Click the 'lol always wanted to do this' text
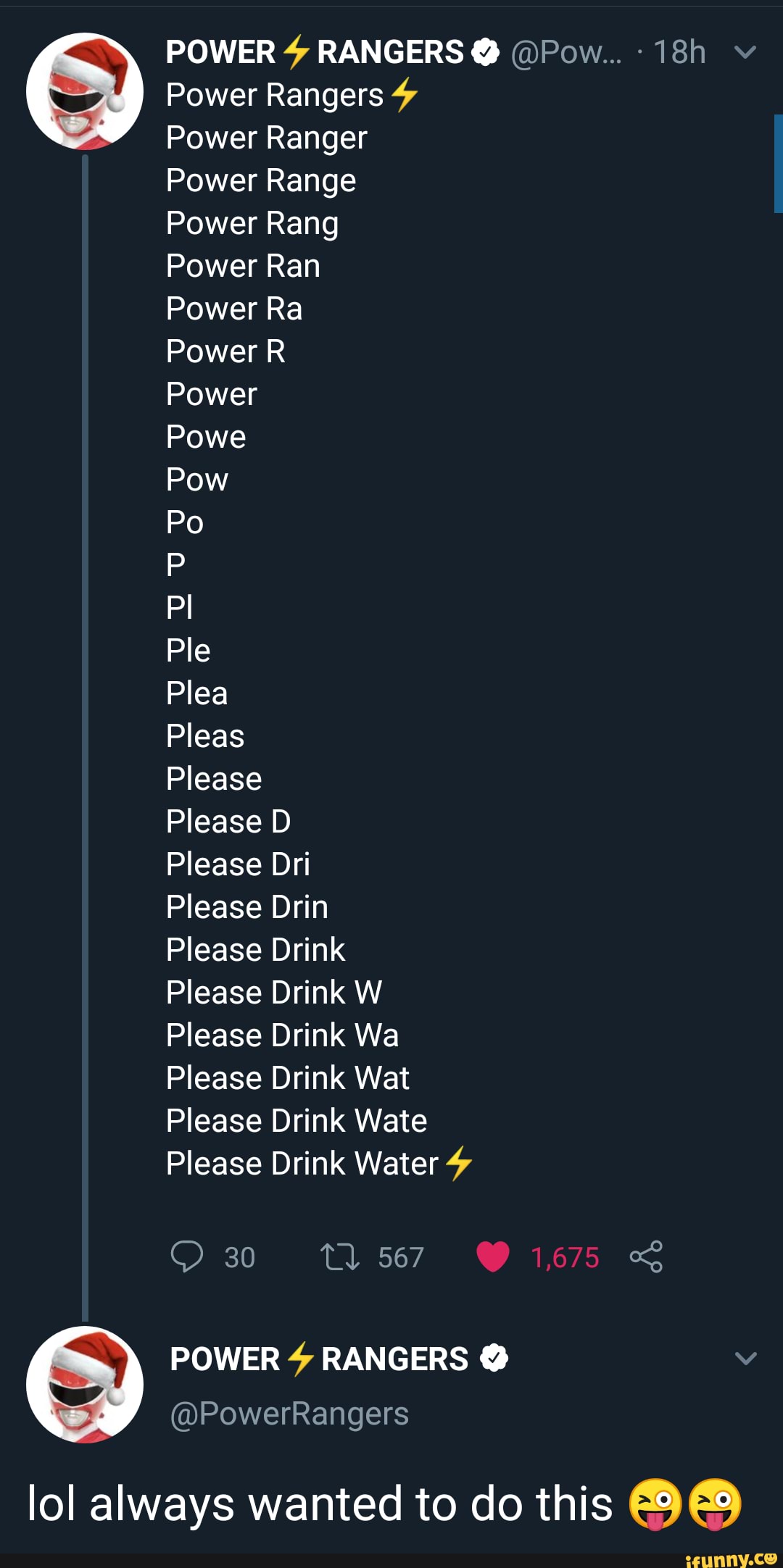Image resolution: width=783 pixels, height=1568 pixels. click(320, 1504)
